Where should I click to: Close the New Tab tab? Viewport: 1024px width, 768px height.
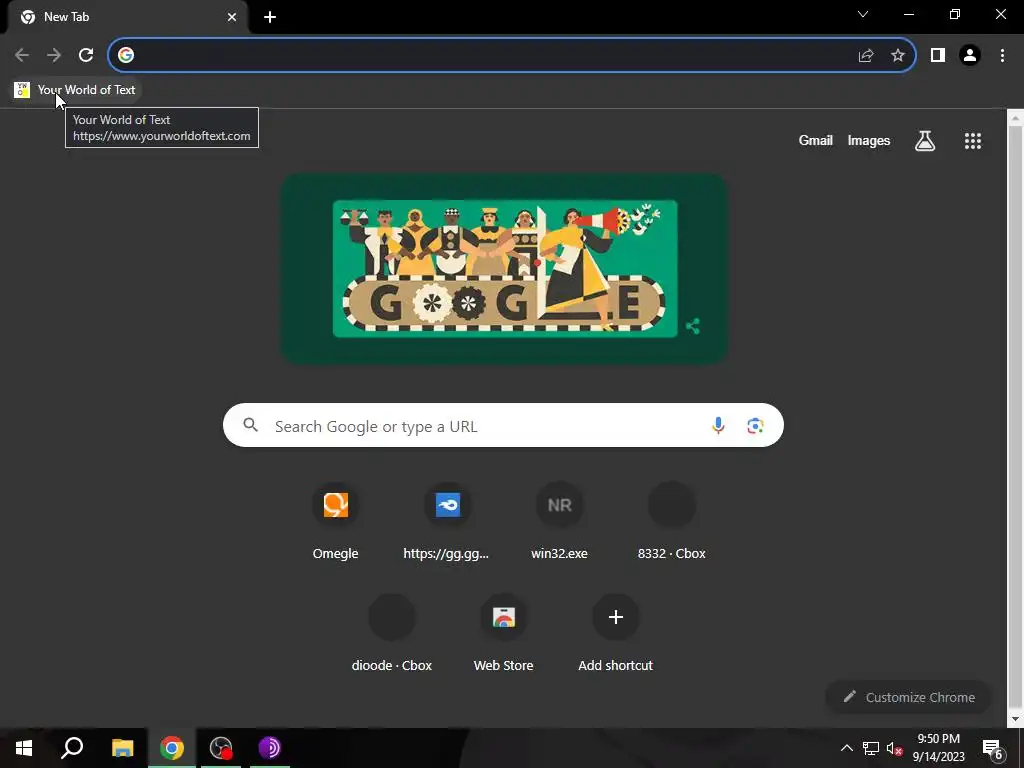(232, 17)
